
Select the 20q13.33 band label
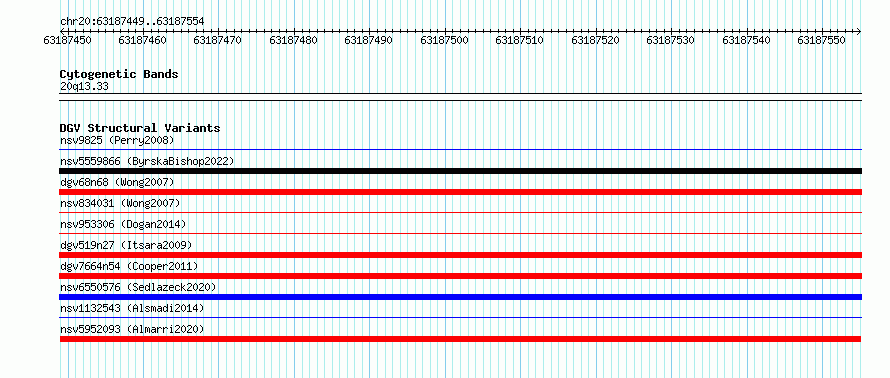click(x=84, y=87)
